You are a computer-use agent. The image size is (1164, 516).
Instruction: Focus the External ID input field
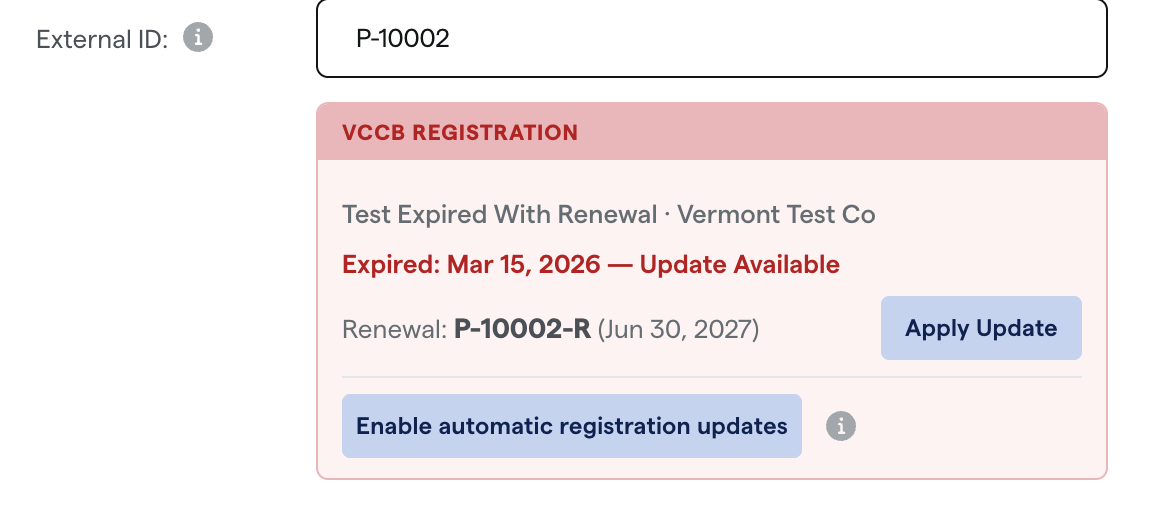tap(712, 38)
